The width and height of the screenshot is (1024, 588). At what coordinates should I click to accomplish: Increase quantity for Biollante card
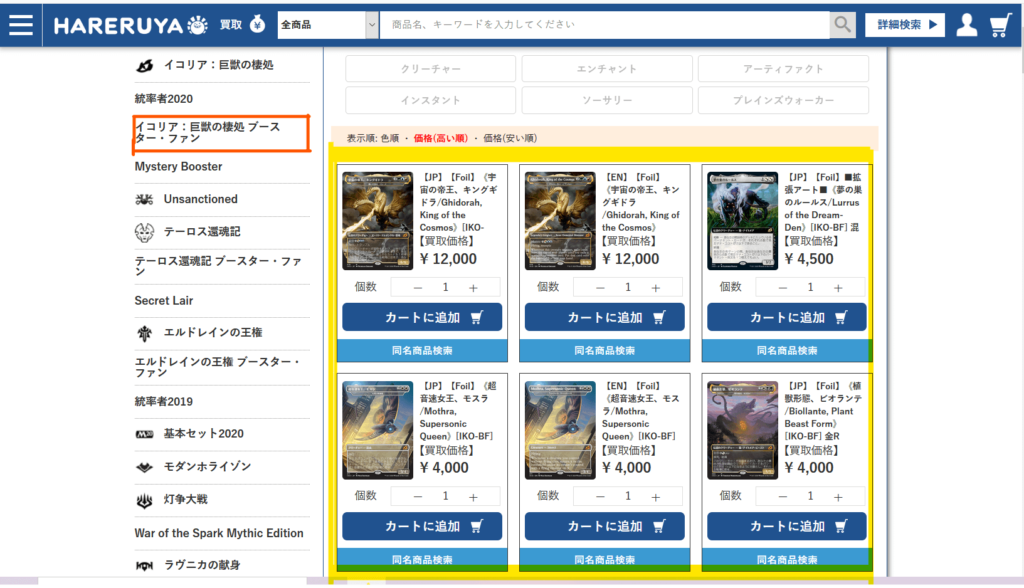(838, 497)
